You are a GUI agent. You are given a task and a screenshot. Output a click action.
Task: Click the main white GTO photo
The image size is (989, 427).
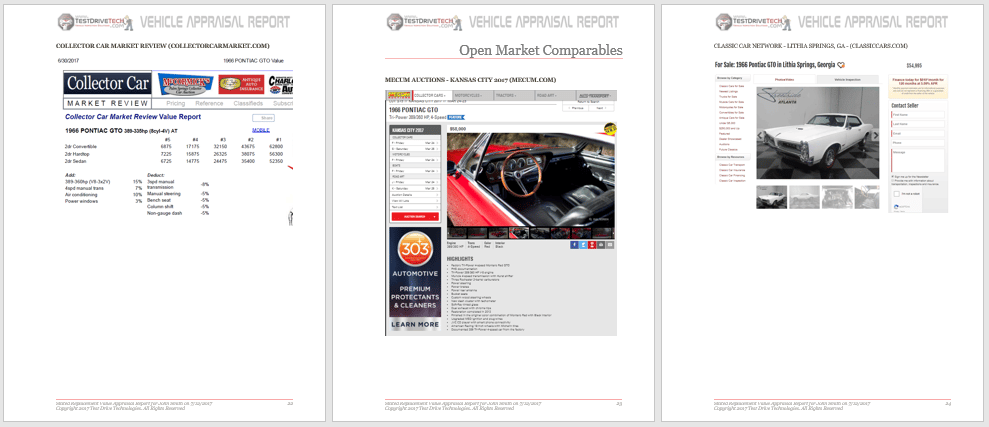(x=817, y=133)
